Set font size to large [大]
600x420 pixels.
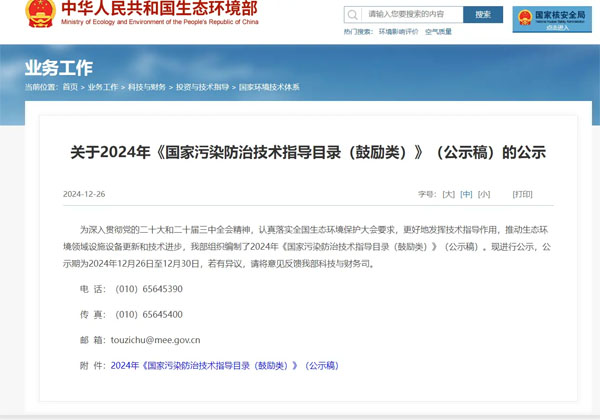click(449, 194)
